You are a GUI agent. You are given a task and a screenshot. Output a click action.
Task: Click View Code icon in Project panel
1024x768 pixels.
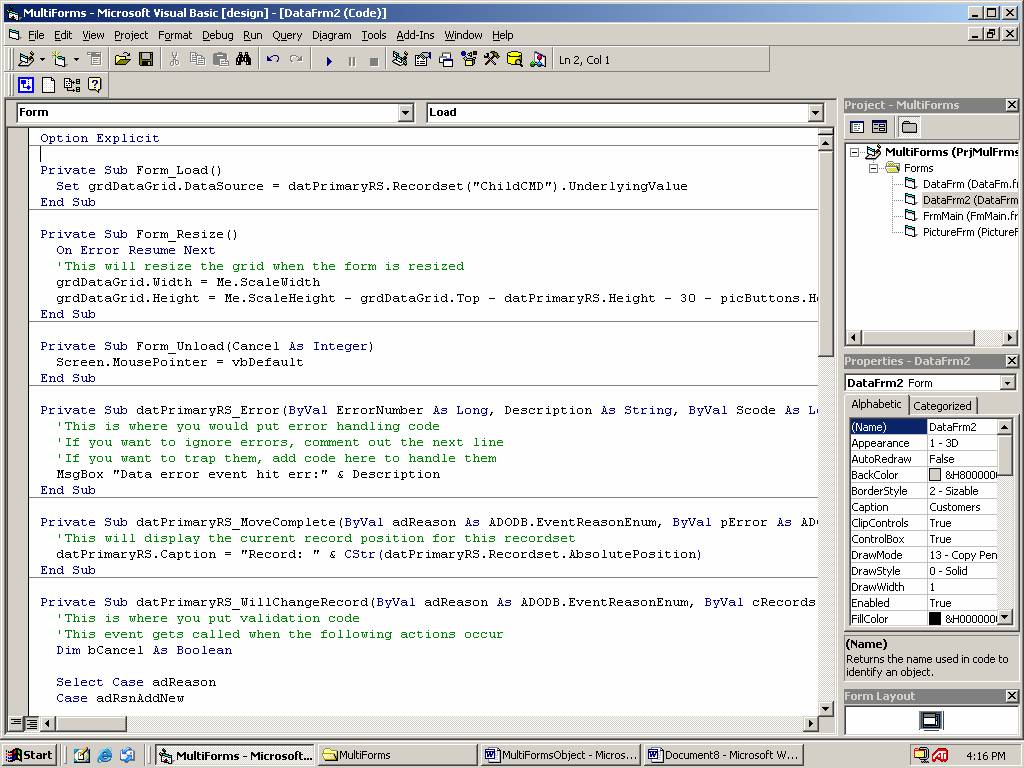[x=857, y=127]
